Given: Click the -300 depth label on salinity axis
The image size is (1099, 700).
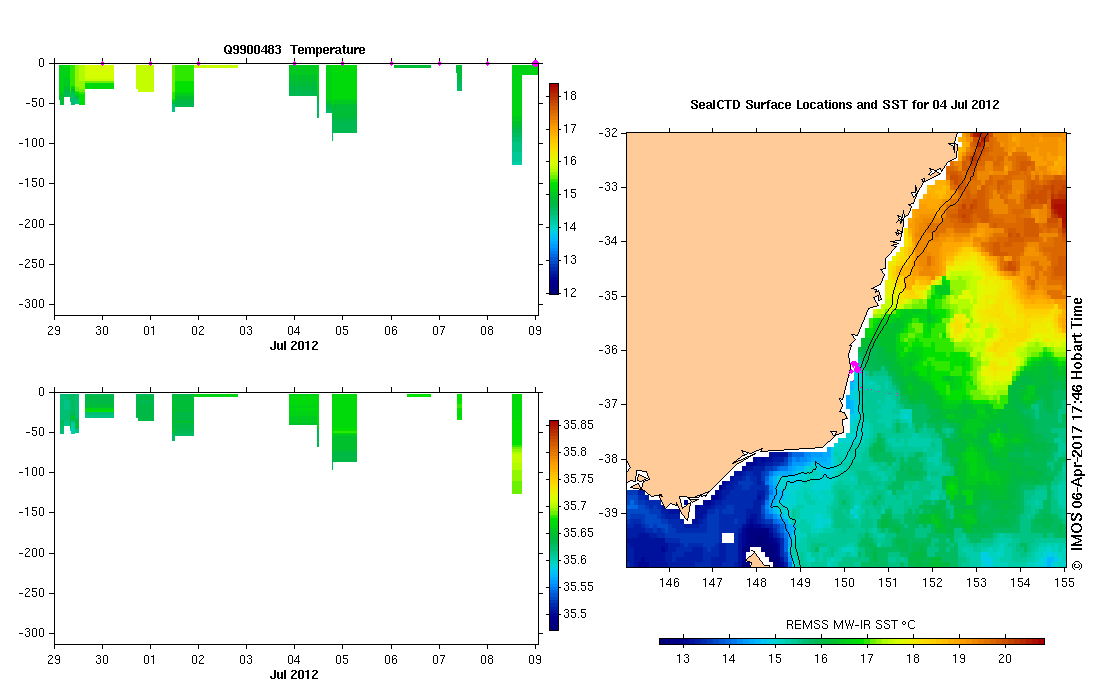Looking at the screenshot, I should point(32,633).
